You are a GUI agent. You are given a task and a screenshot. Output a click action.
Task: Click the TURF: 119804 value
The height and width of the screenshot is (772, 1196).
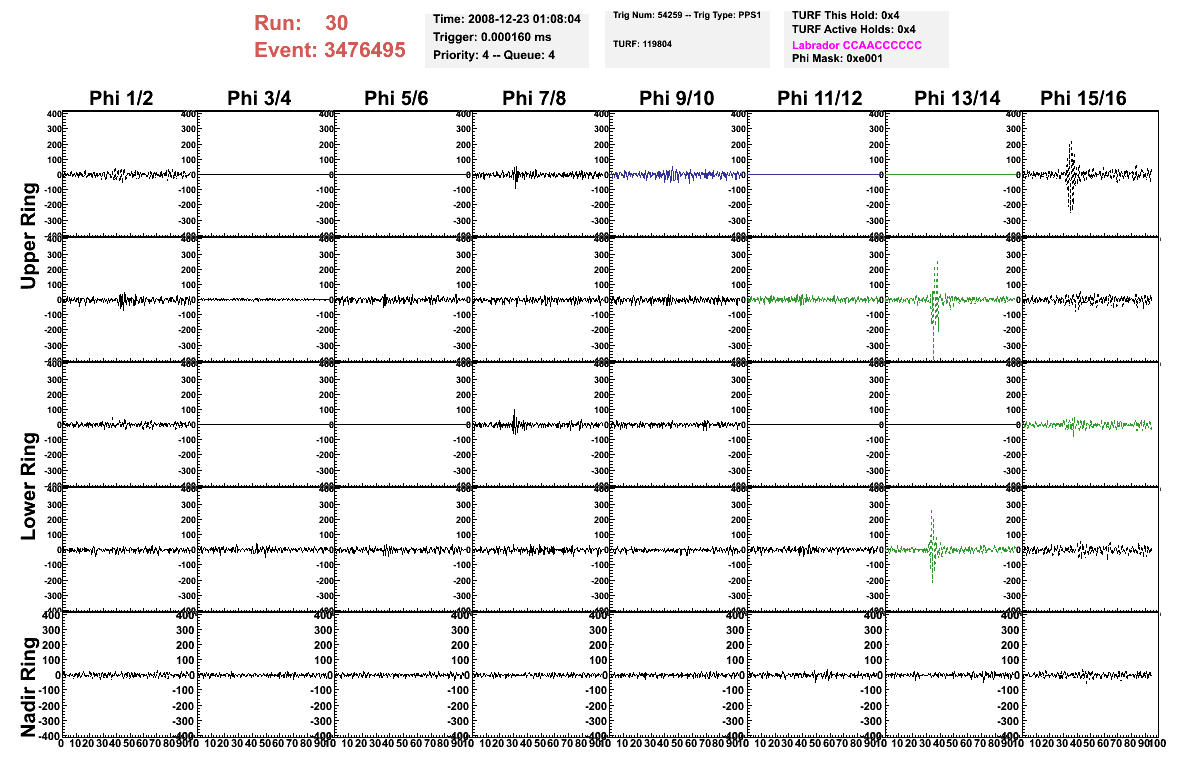[642, 44]
